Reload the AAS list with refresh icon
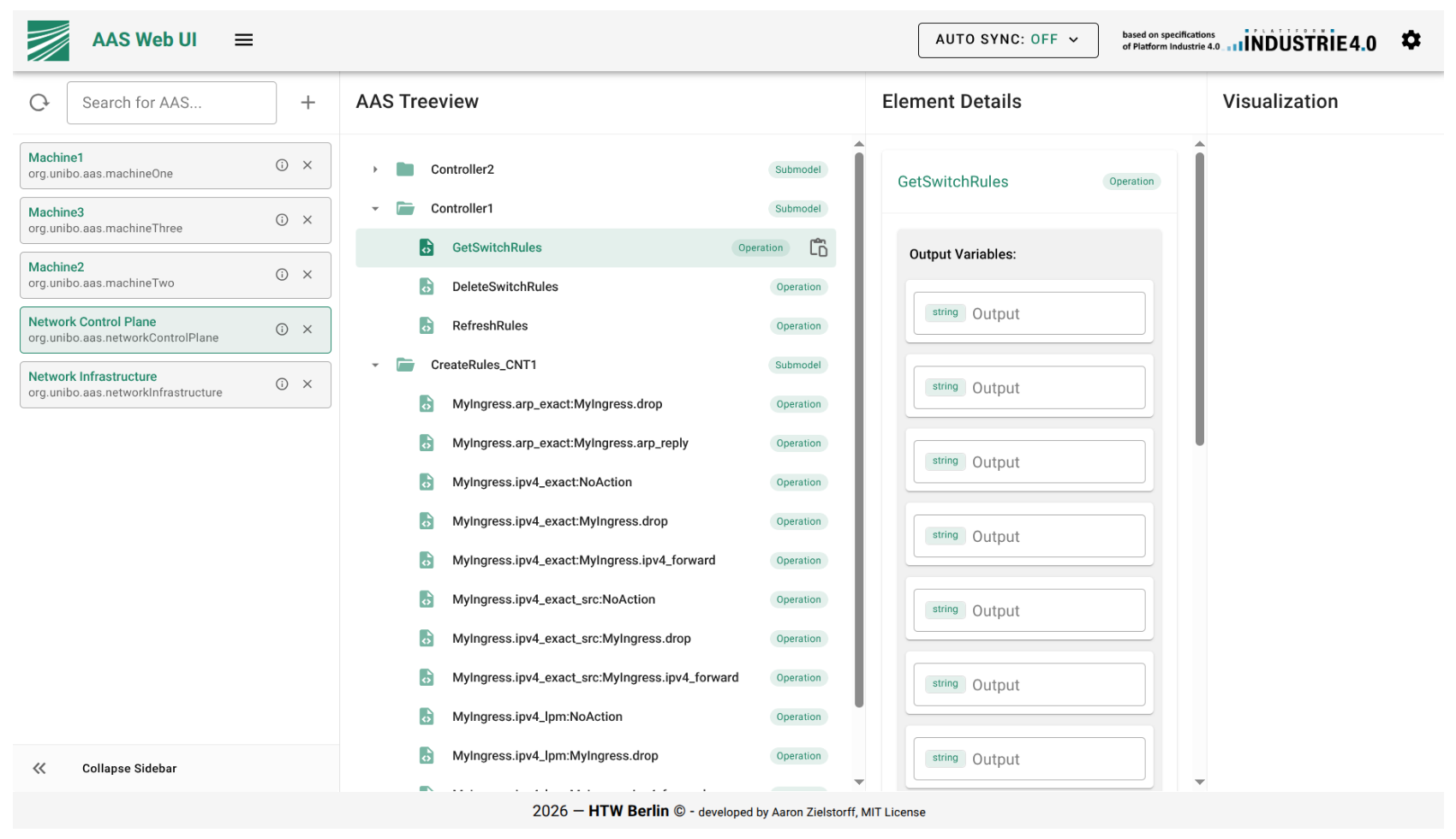This screenshot has height=839, width=1456. point(39,103)
